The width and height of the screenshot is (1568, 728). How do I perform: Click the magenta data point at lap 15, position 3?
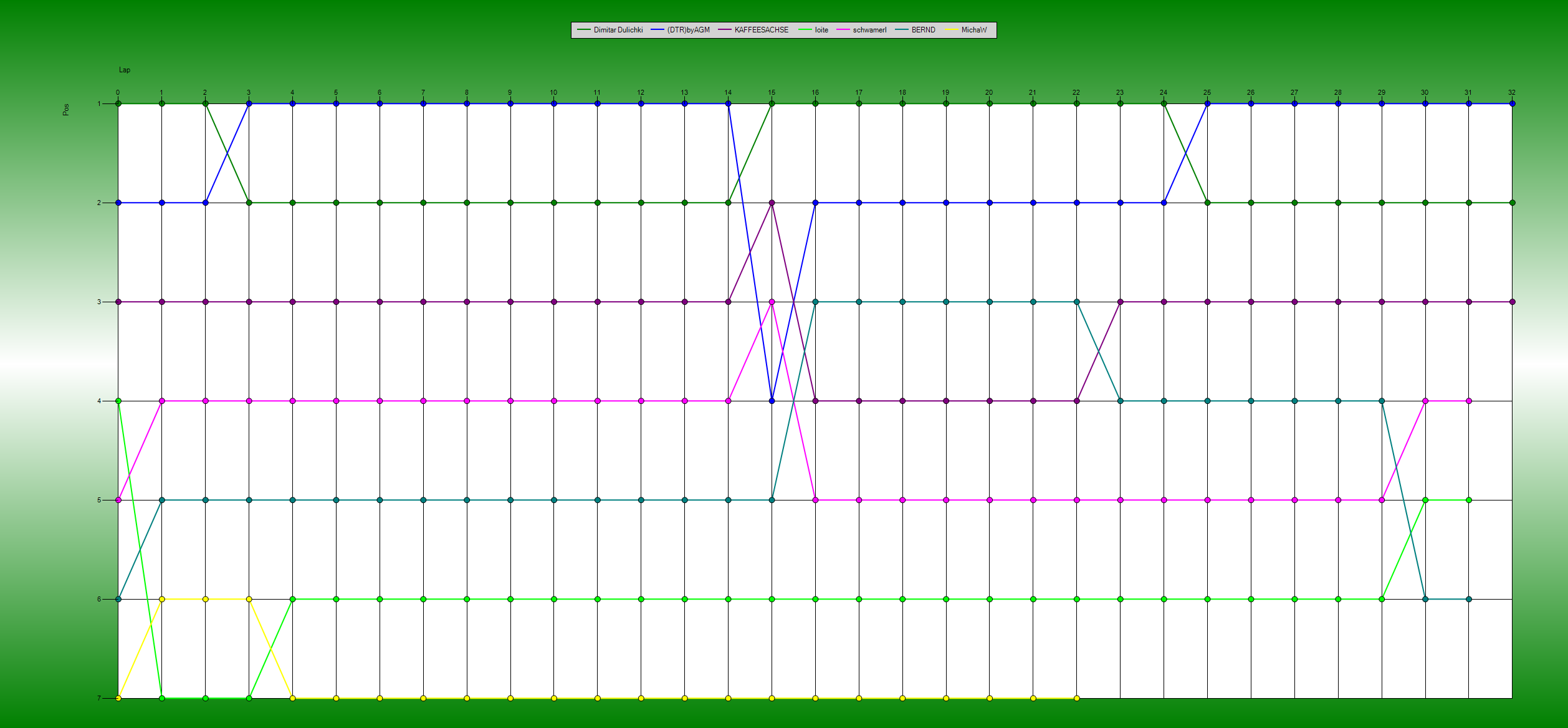(772, 302)
